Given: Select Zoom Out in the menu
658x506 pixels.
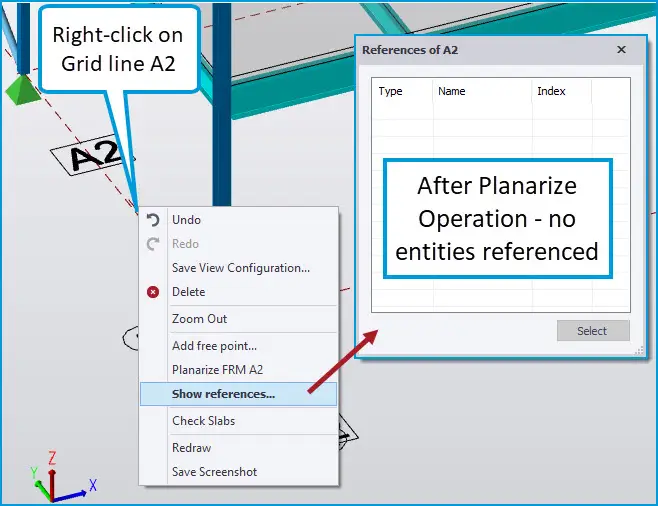Looking at the screenshot, I should (238, 319).
